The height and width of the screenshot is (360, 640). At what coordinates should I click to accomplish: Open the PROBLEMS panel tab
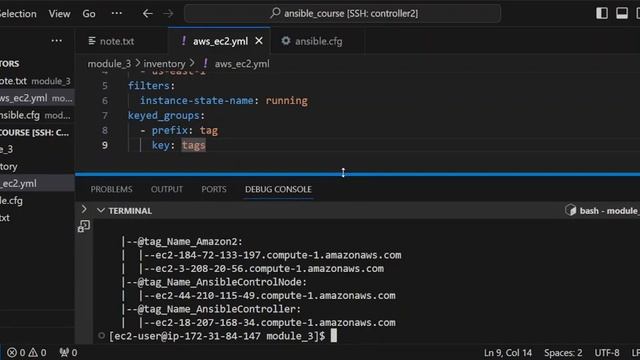(x=111, y=189)
